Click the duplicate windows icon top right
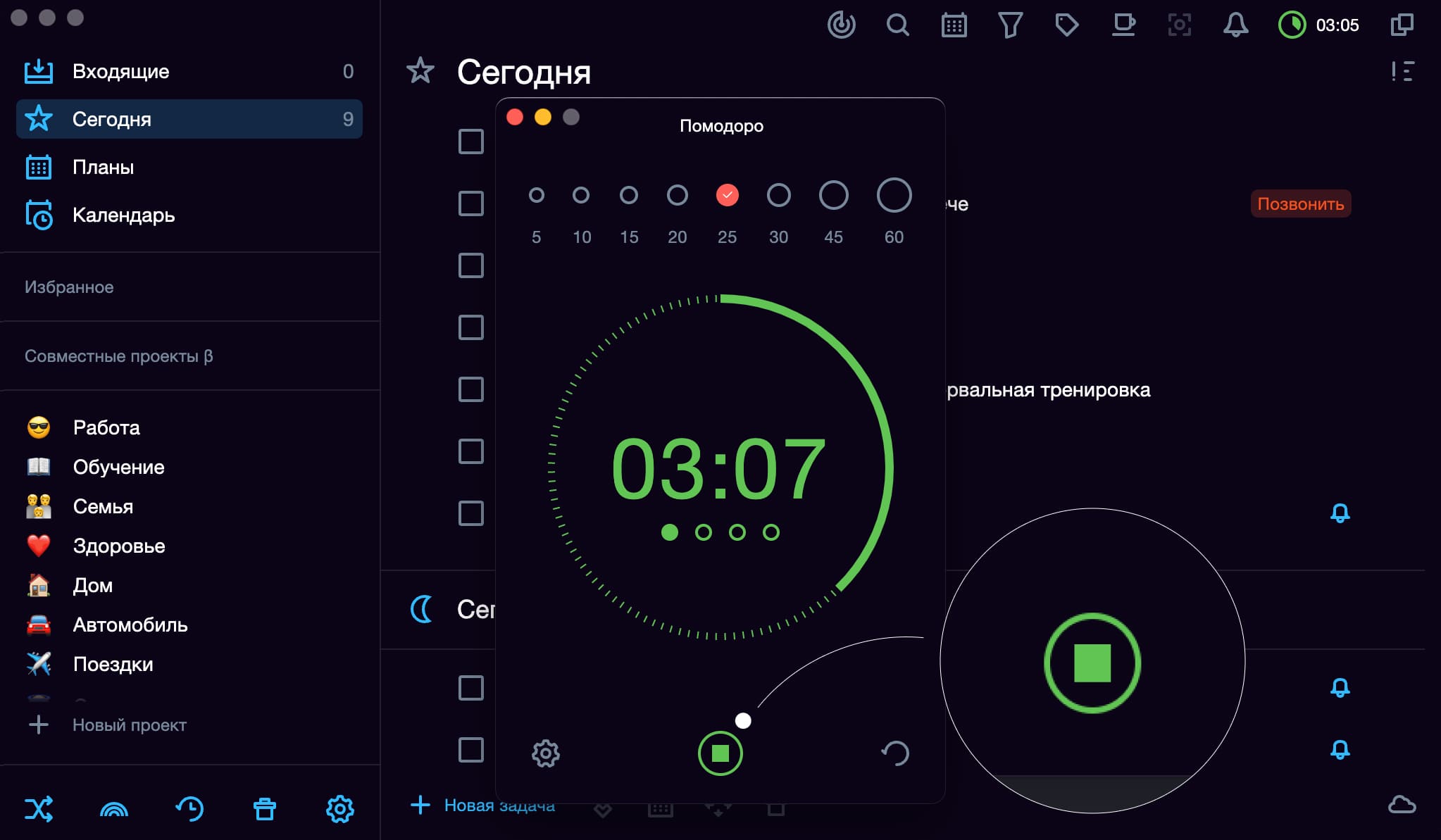The height and width of the screenshot is (840, 1441). (x=1402, y=25)
